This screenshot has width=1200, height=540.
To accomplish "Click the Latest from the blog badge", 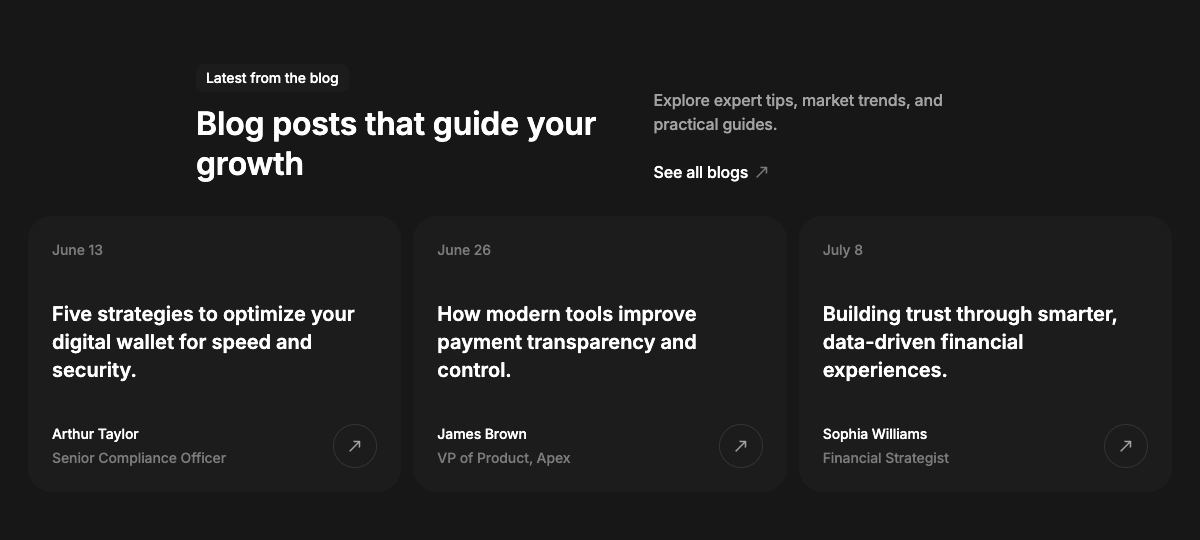I will [x=272, y=78].
